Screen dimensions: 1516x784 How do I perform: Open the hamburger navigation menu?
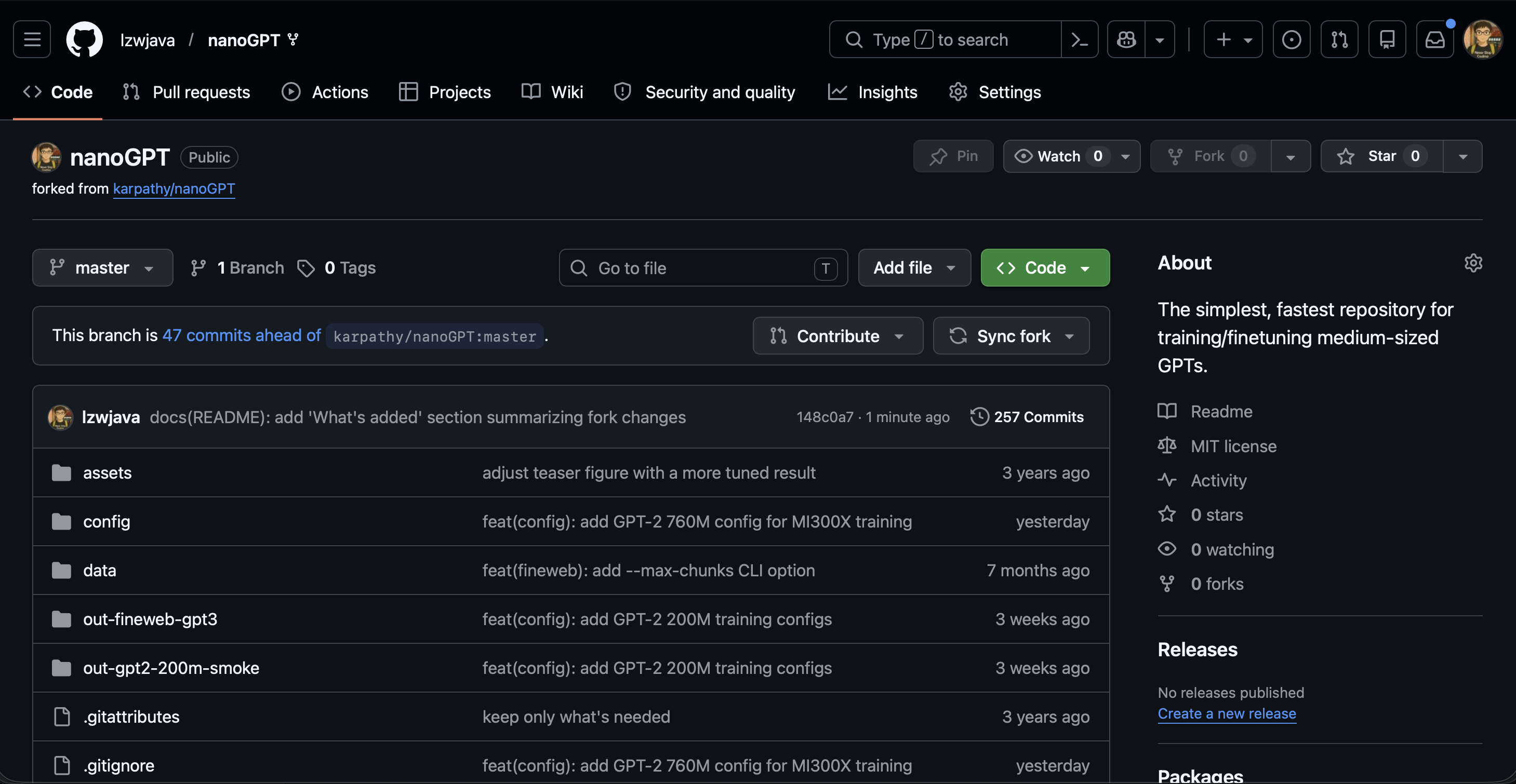coord(32,39)
